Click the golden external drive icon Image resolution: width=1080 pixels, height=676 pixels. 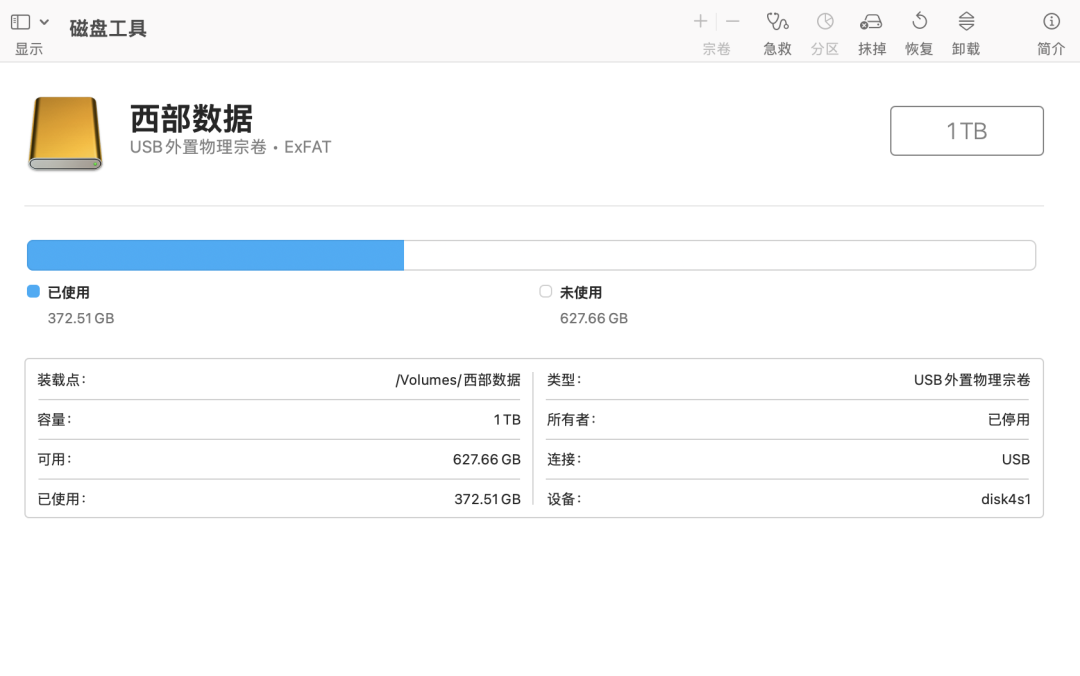coord(65,133)
